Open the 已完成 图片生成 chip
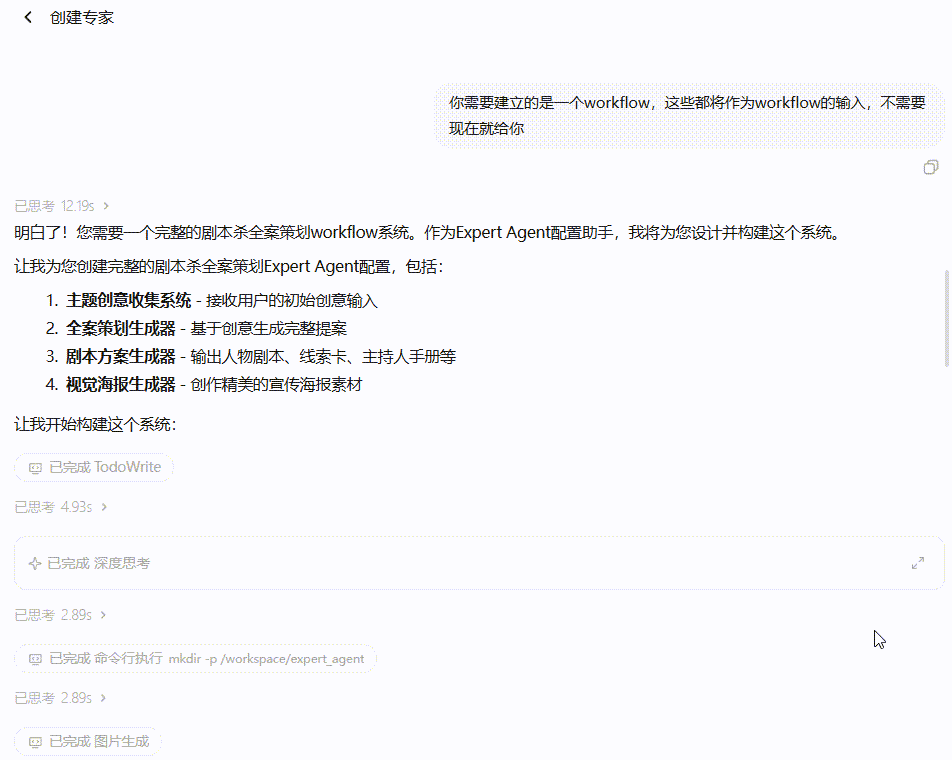 tap(88, 741)
